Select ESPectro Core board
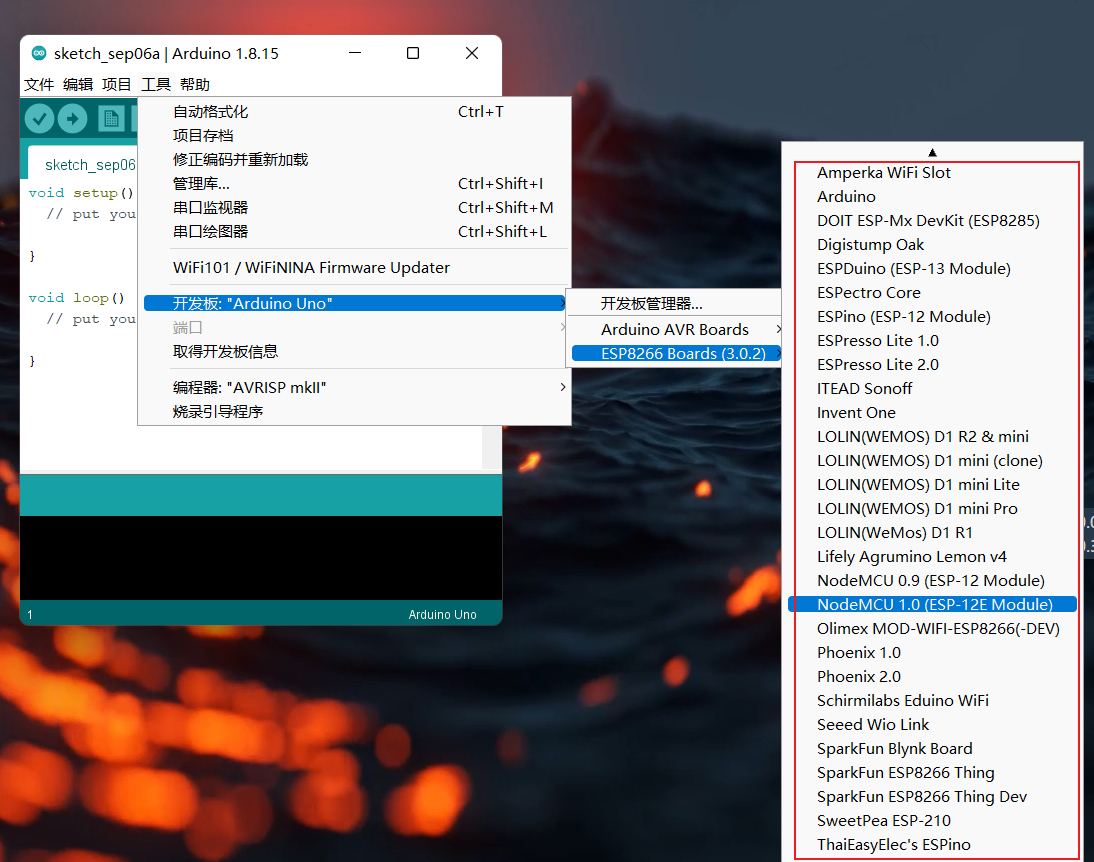This screenshot has height=862, width=1094. [x=932, y=292]
